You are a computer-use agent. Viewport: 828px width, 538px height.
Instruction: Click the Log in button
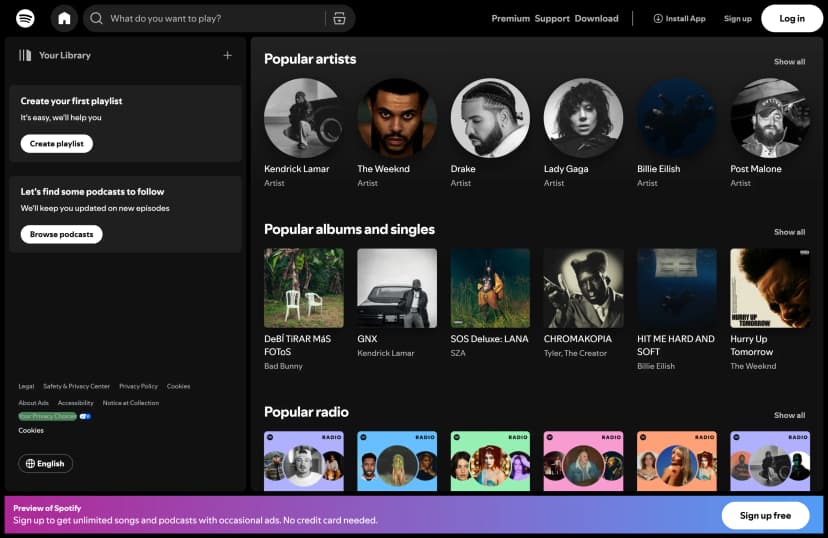click(792, 18)
